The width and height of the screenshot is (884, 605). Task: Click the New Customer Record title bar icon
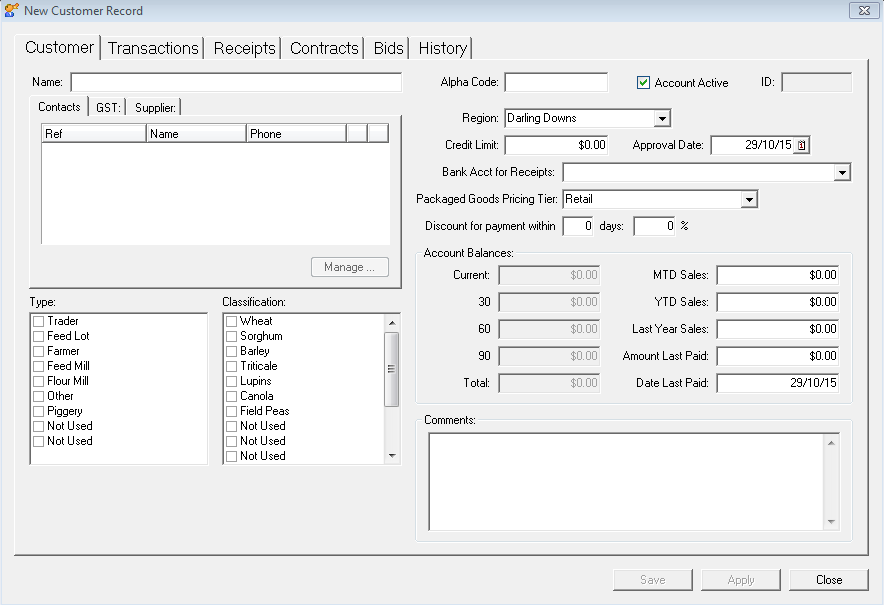coord(11,11)
